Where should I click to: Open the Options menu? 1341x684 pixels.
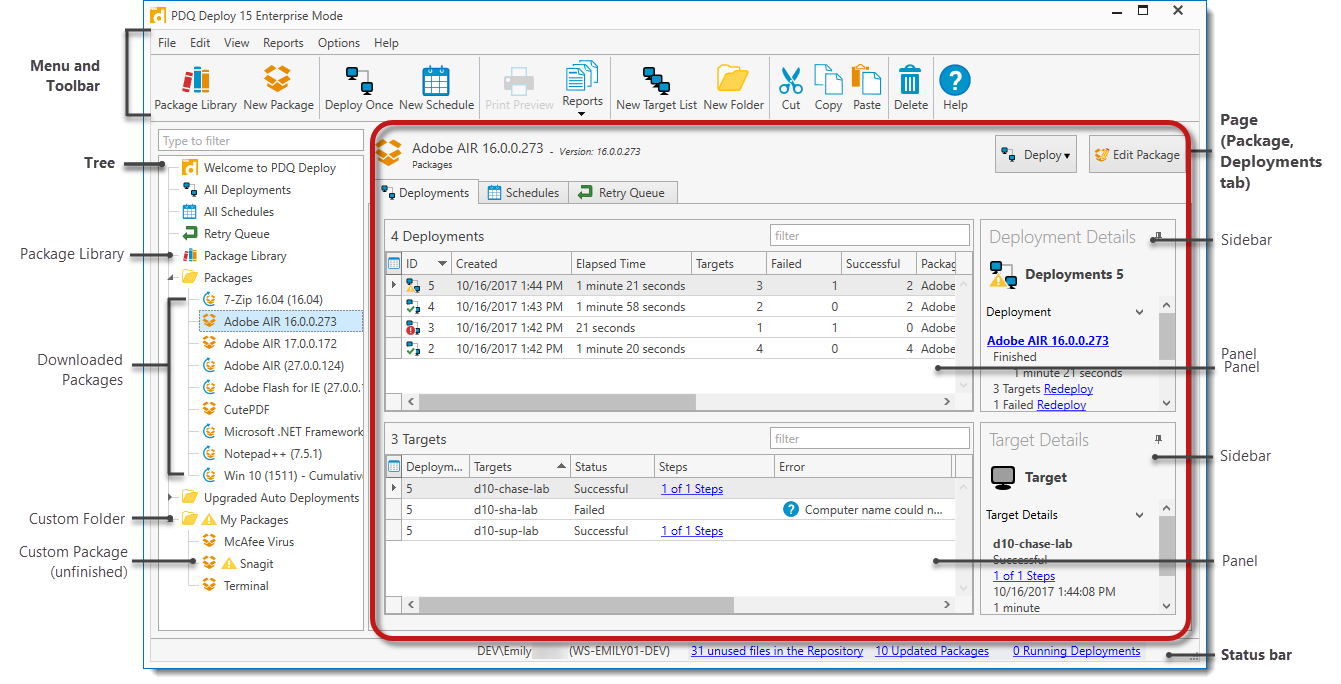tap(339, 43)
